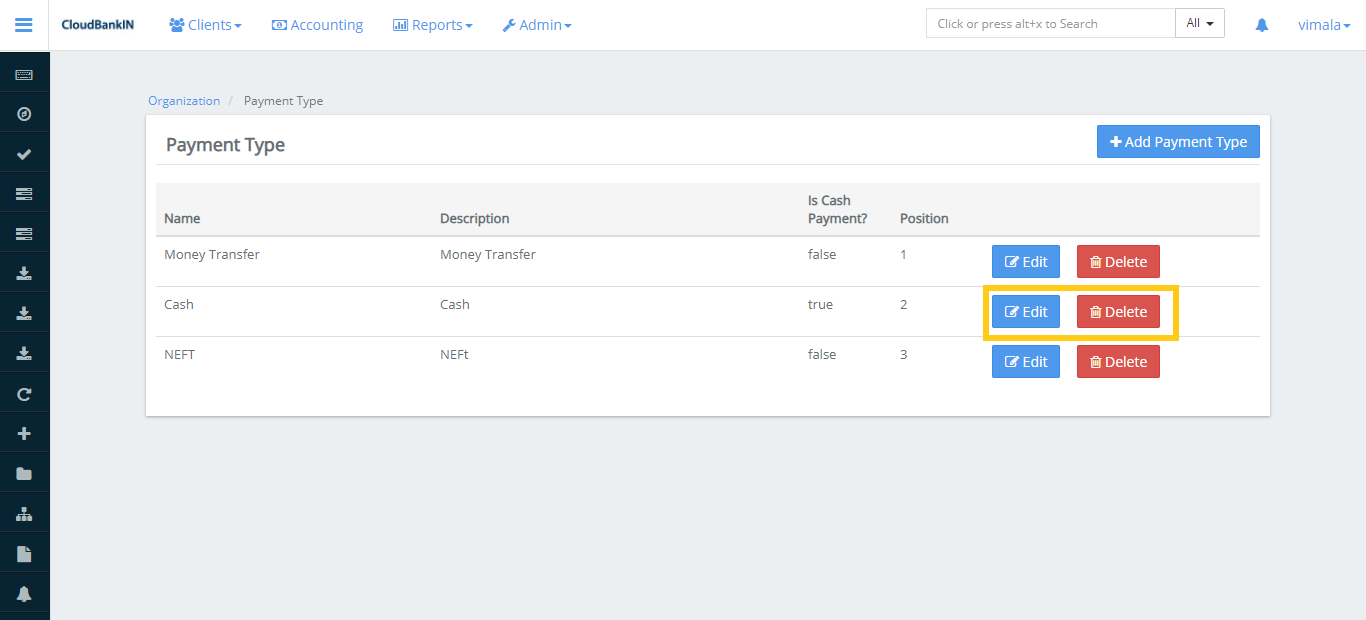Click the checkmark icon in the sidebar
1366x620 pixels.
24,154
